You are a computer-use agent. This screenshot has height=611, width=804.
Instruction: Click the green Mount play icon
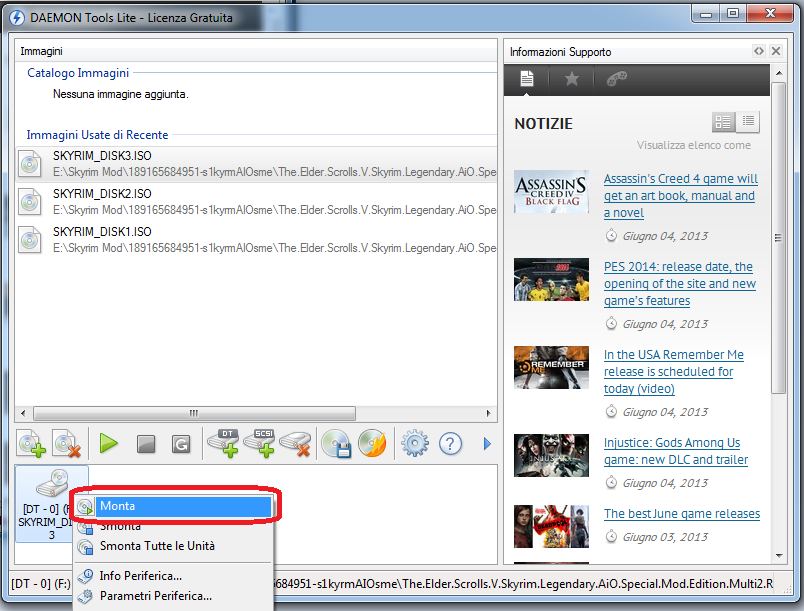(x=108, y=443)
